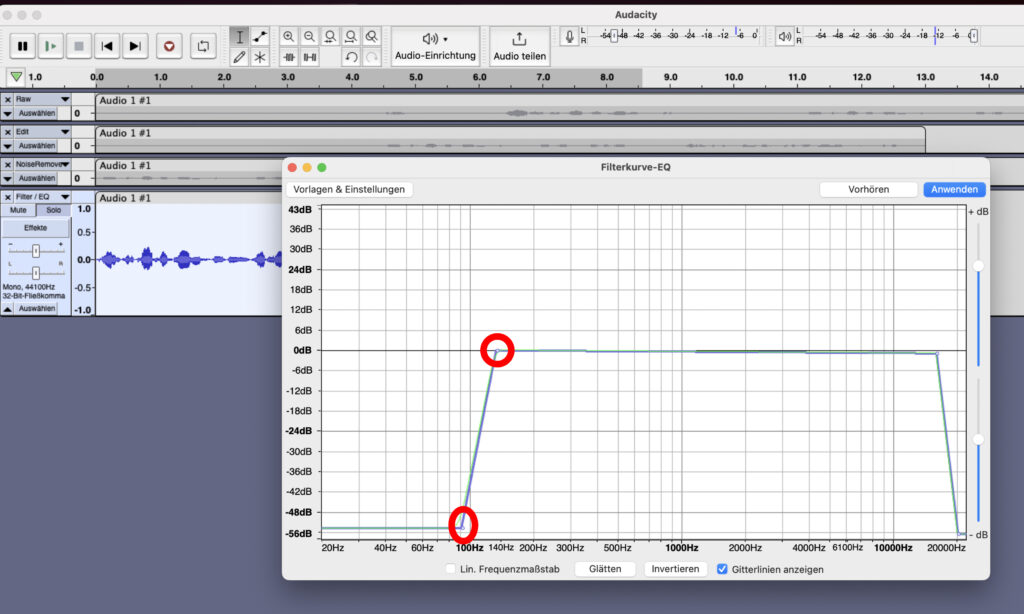Select the Draw (pencil) tool

point(240,57)
